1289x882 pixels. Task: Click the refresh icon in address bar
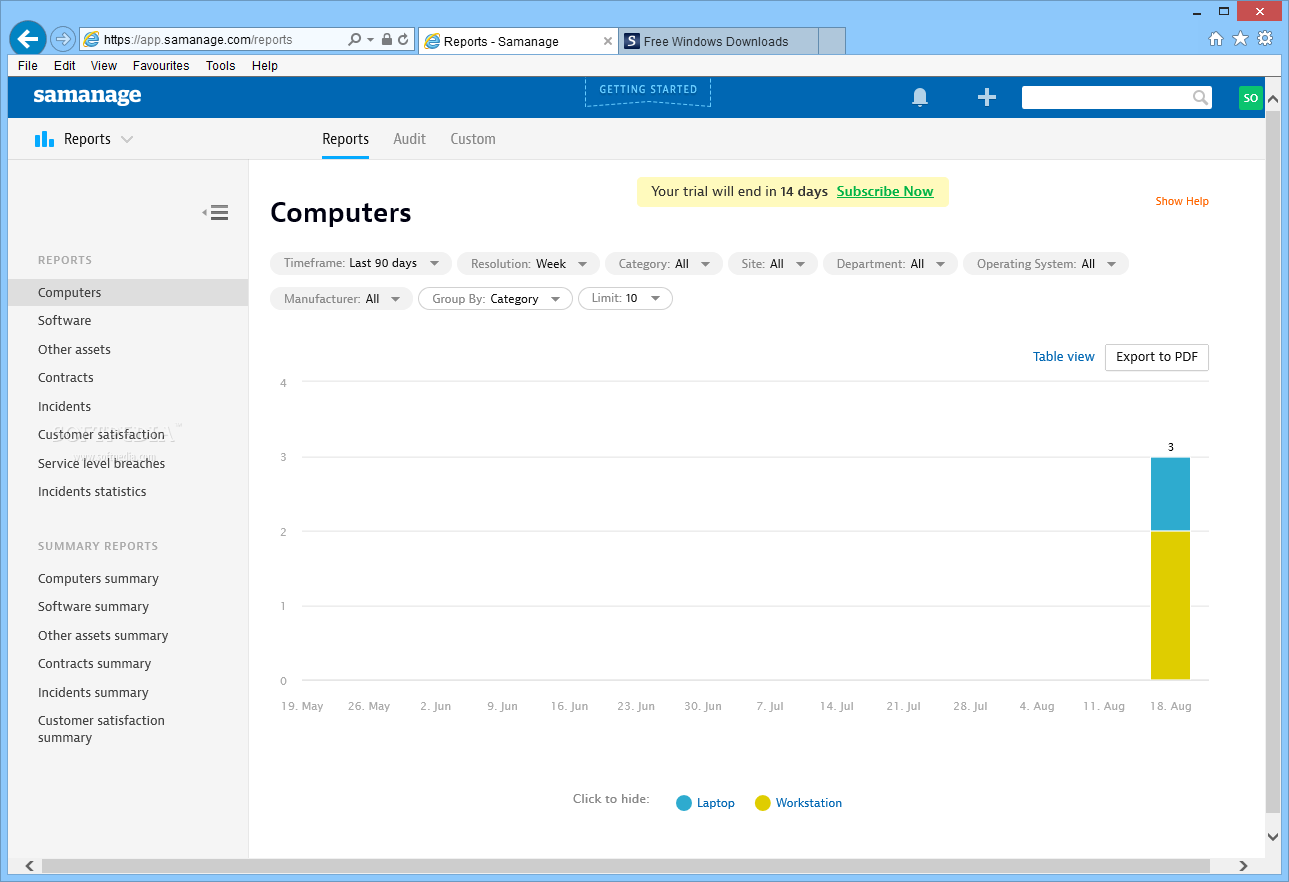tap(403, 40)
